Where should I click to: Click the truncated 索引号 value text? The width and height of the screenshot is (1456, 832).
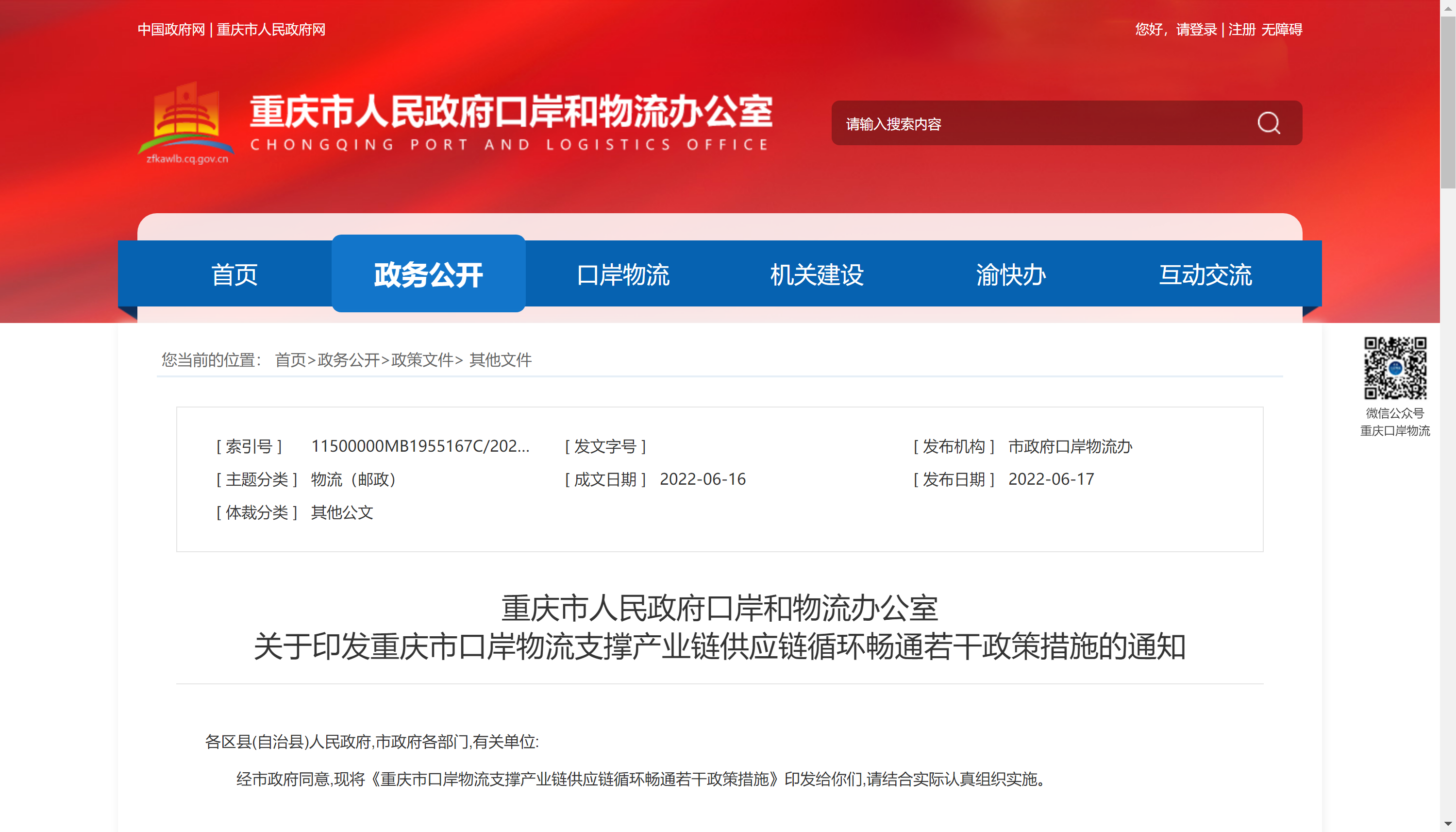pos(420,446)
